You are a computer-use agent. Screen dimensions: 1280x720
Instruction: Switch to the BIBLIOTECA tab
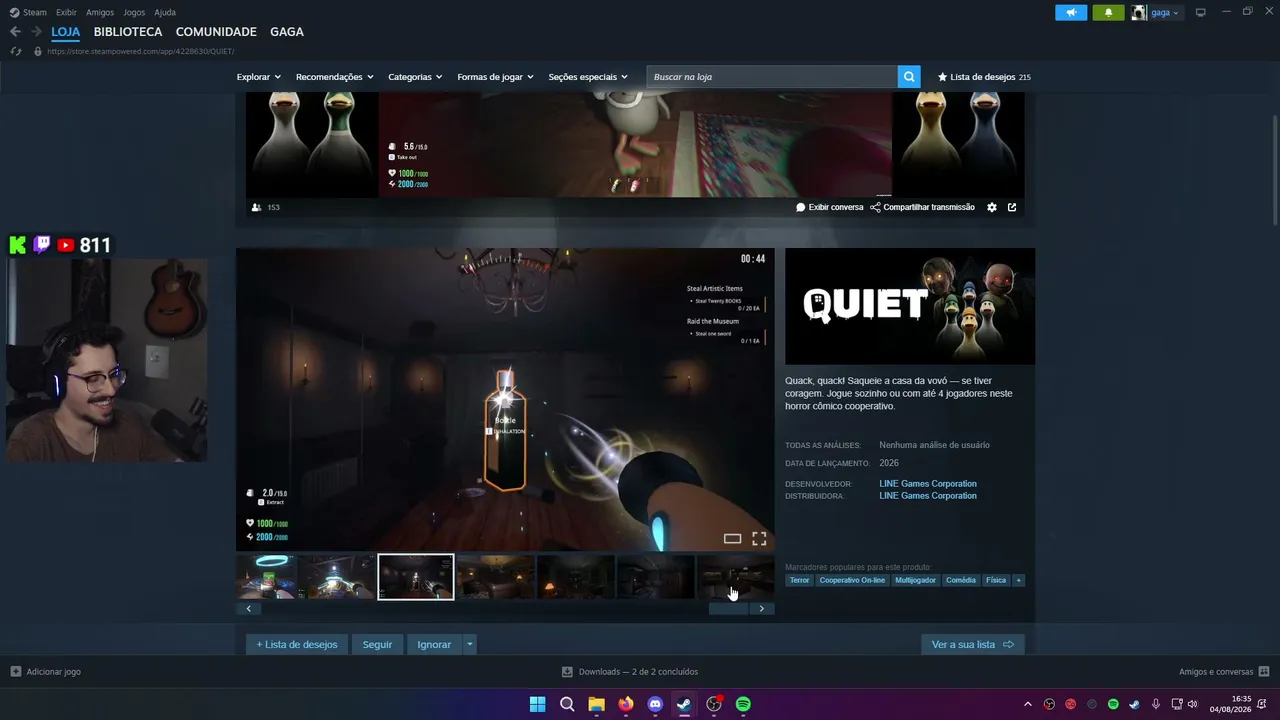[x=128, y=32]
